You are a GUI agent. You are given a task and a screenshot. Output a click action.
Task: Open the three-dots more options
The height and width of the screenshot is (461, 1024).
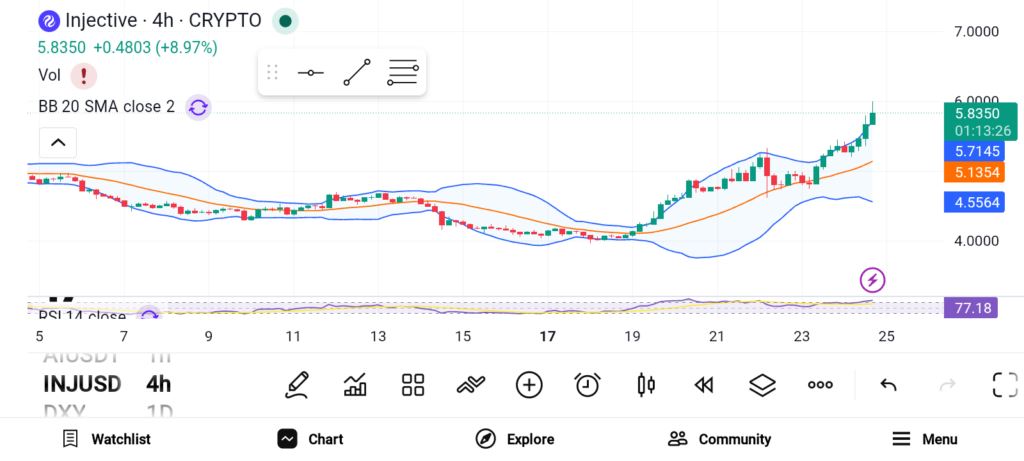tap(820, 385)
